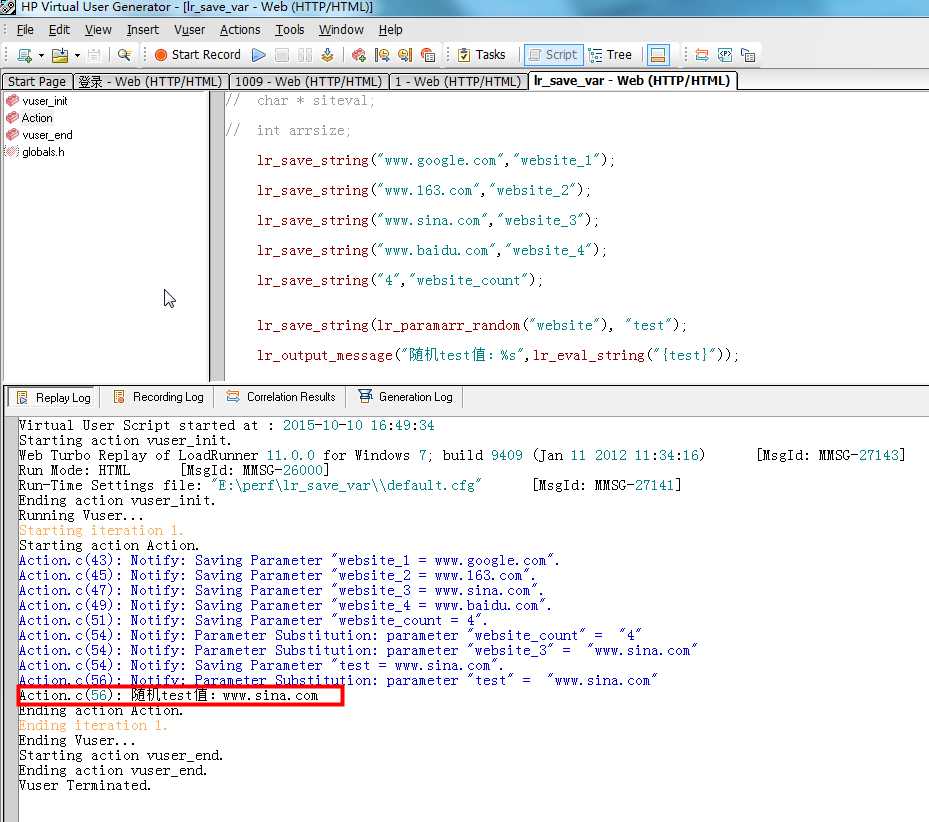Viewport: 929px width, 822px height.
Task: Open the Generation Log tab
Action: point(405,397)
